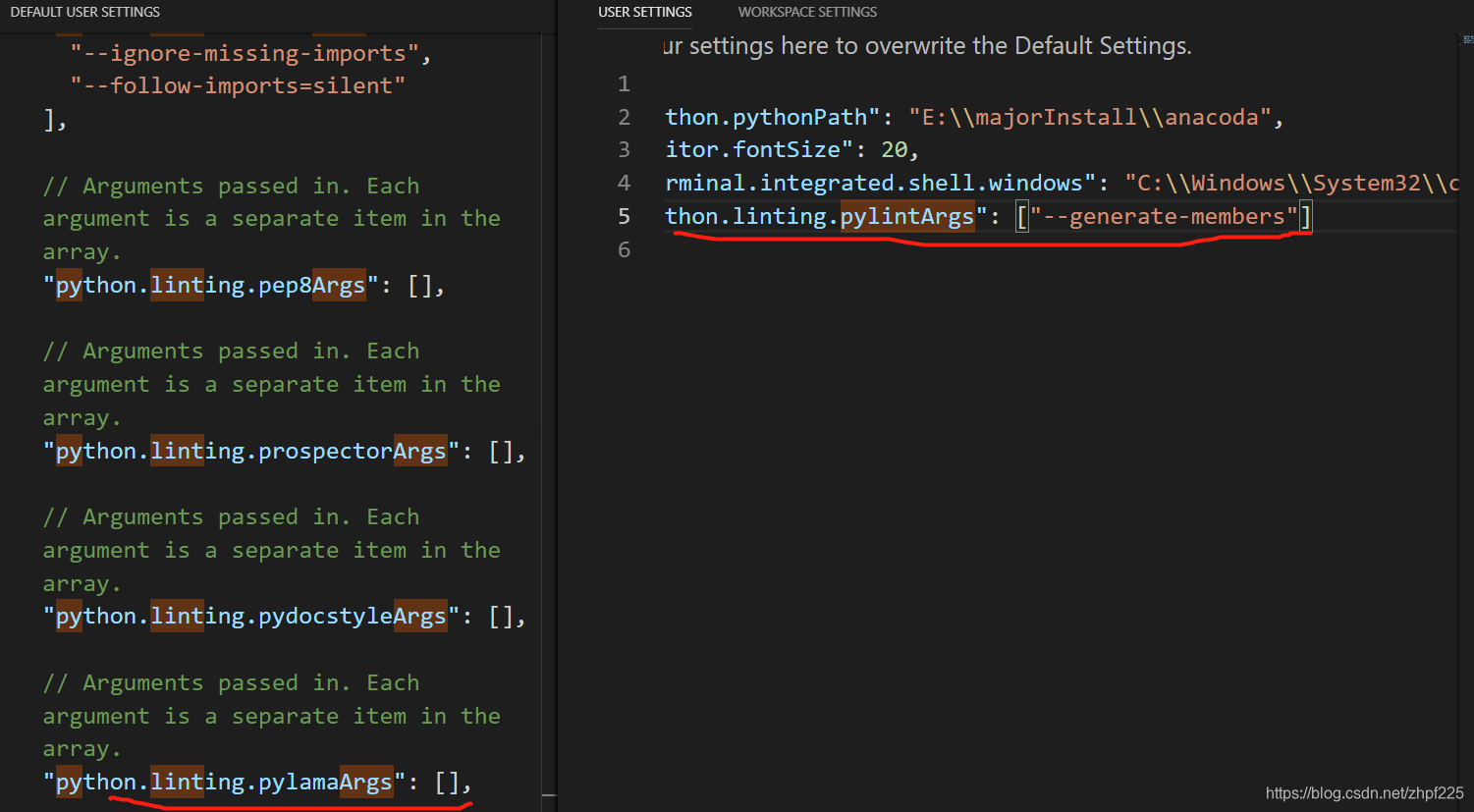This screenshot has height=812, width=1474.
Task: Click line number 4 in user settings
Action: coord(624,184)
